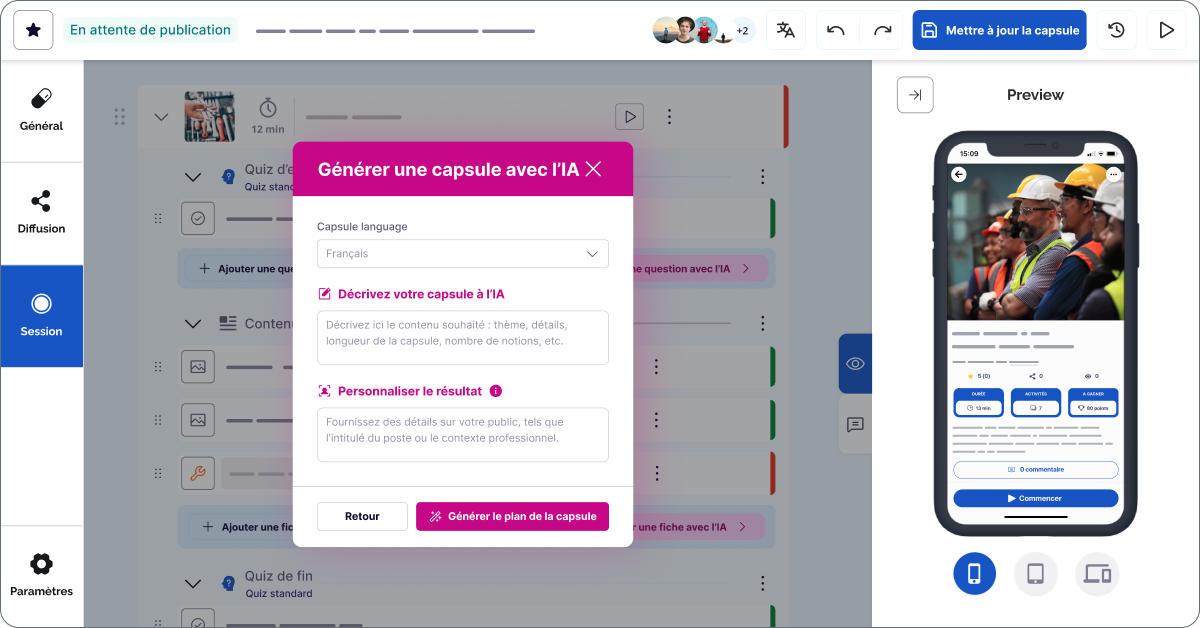Open the Capsule language dropdown

[x=463, y=254]
